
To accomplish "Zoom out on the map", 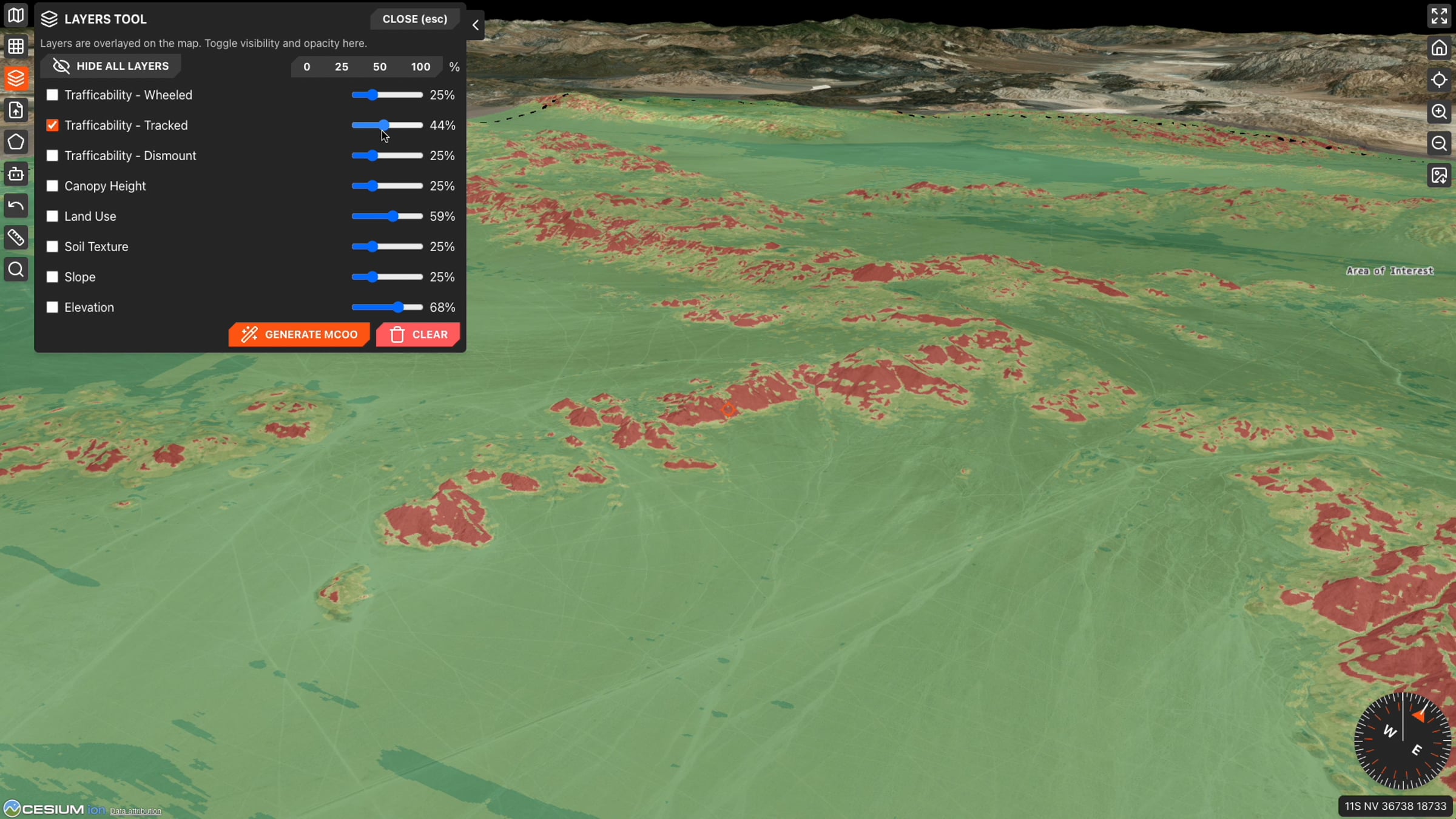I will click(1439, 144).
